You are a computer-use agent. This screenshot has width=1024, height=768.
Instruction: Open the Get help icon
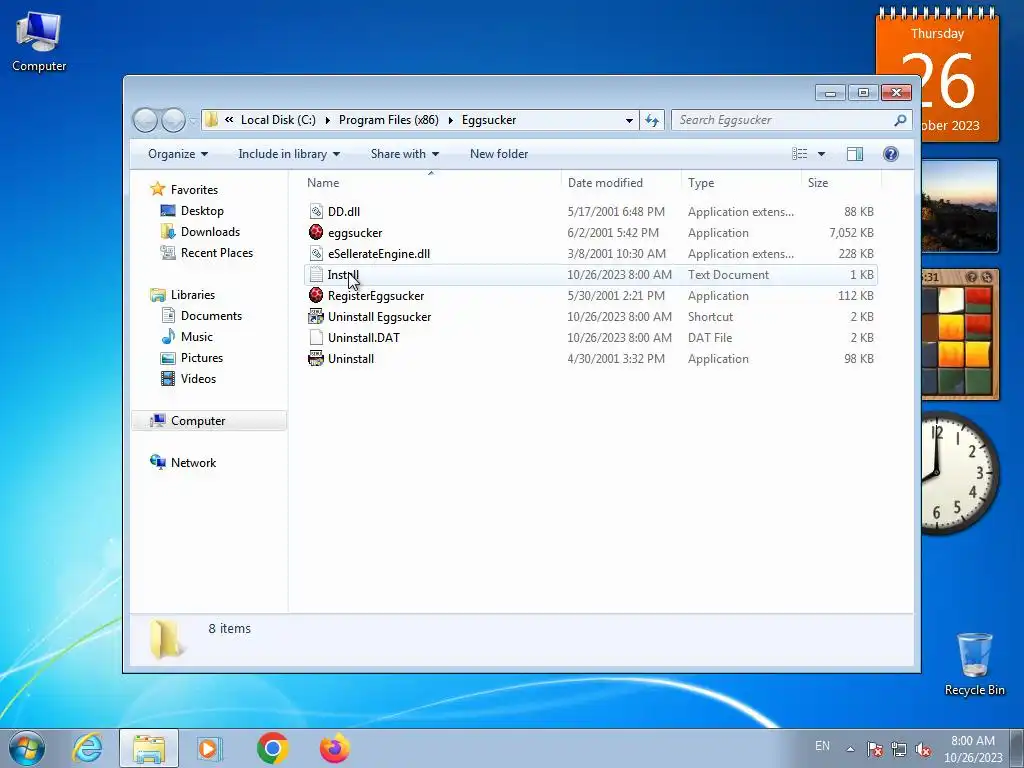pos(890,153)
